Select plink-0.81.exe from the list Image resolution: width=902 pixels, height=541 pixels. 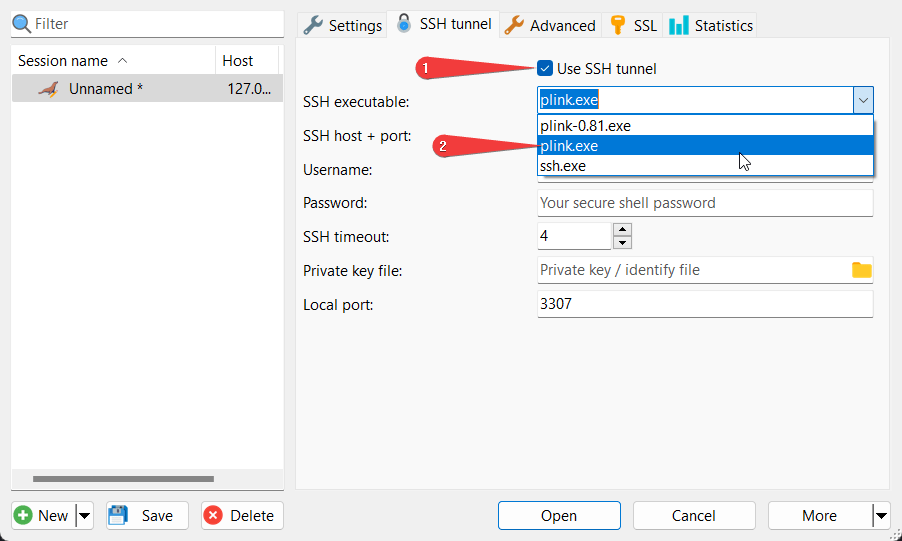[586, 126]
